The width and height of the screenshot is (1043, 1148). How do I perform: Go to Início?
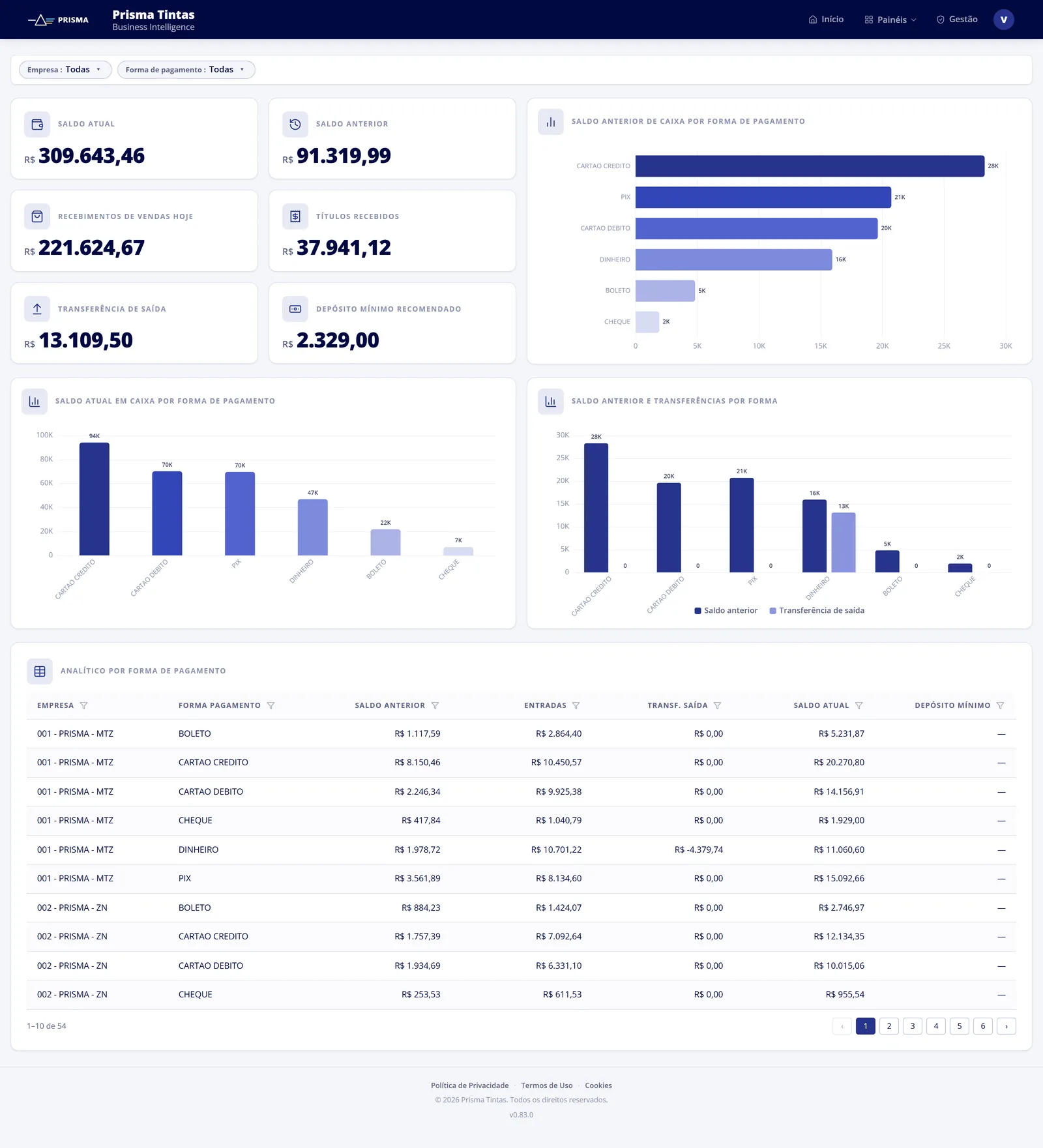click(x=826, y=20)
